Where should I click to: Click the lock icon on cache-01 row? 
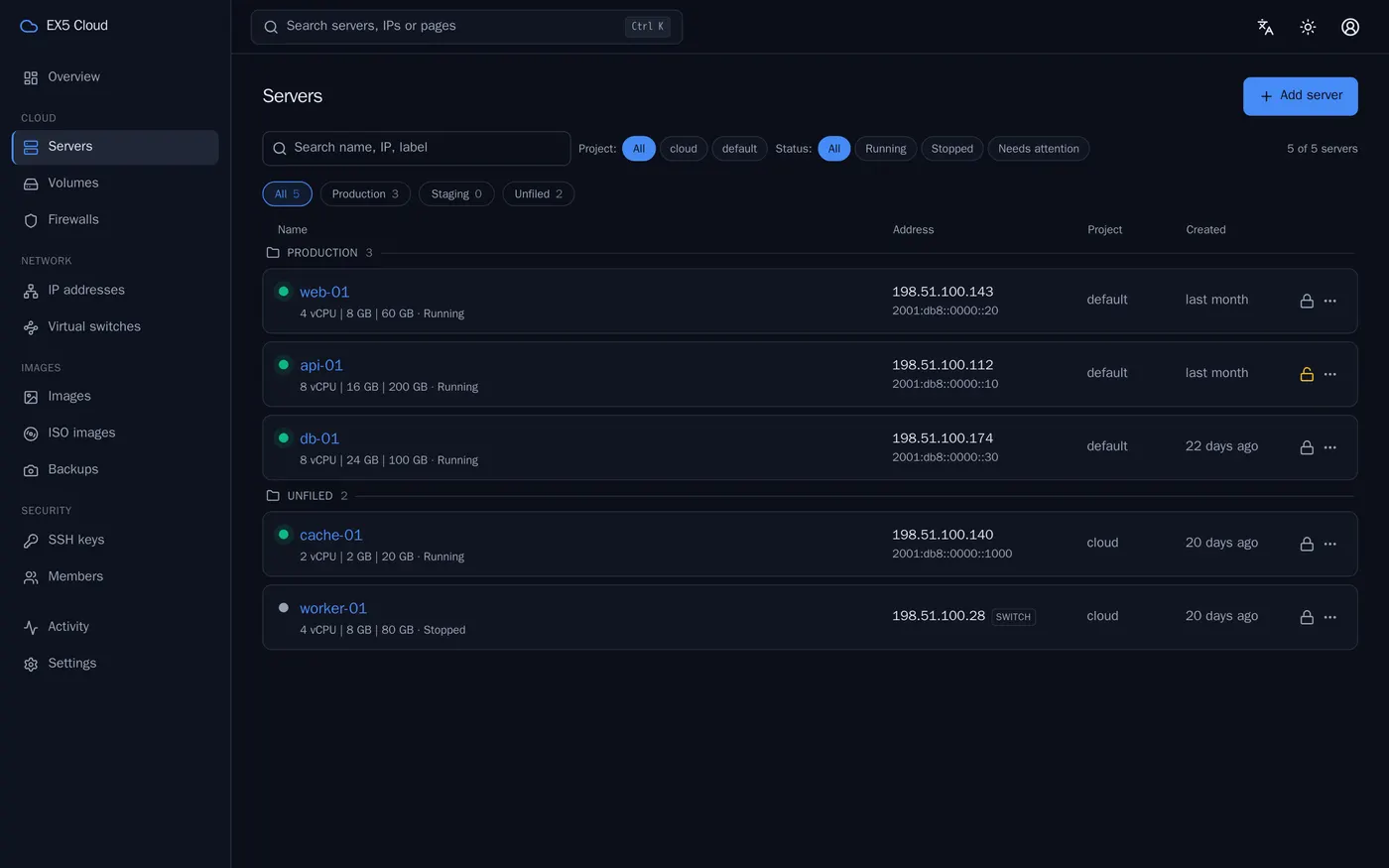point(1307,544)
